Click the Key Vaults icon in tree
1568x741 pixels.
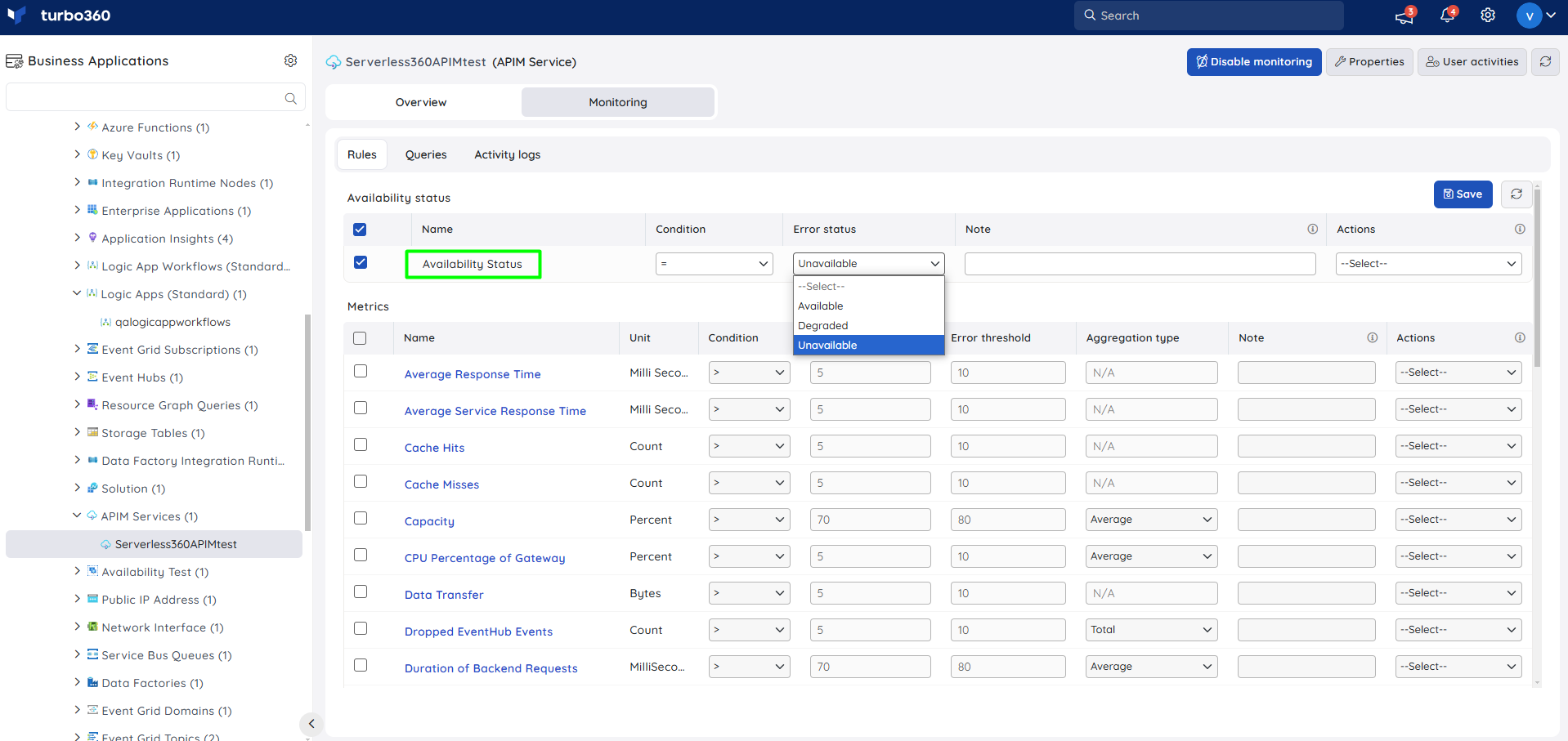pos(92,154)
